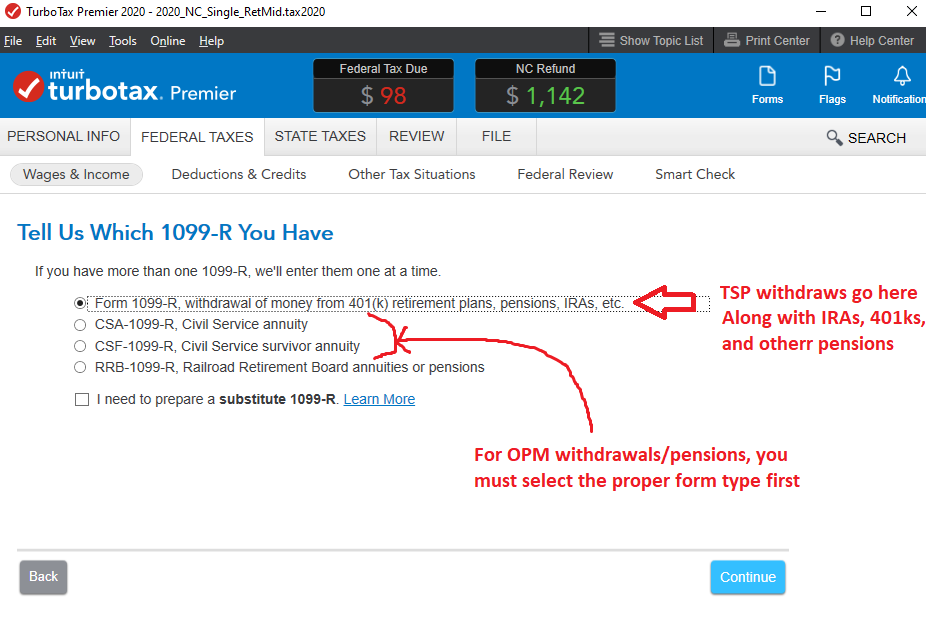Maximize the TurboTax window

point(866,11)
